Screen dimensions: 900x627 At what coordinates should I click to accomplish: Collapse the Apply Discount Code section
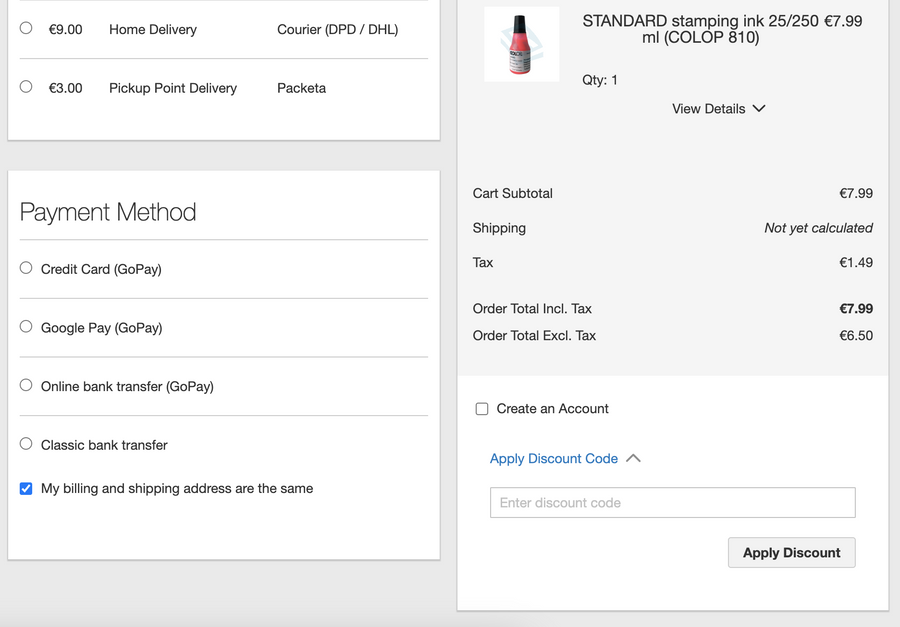pos(554,459)
